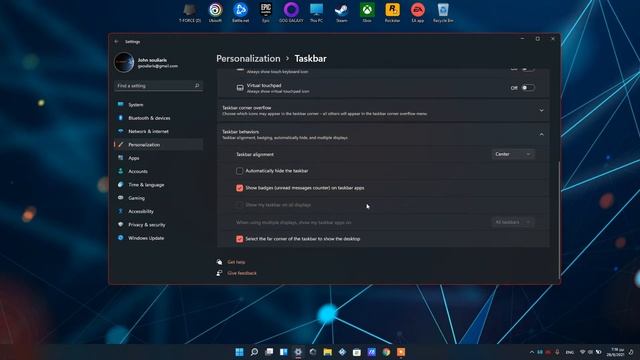640x360 pixels.
Task: Show hidden system tray icons chevron
Action: tap(531, 352)
